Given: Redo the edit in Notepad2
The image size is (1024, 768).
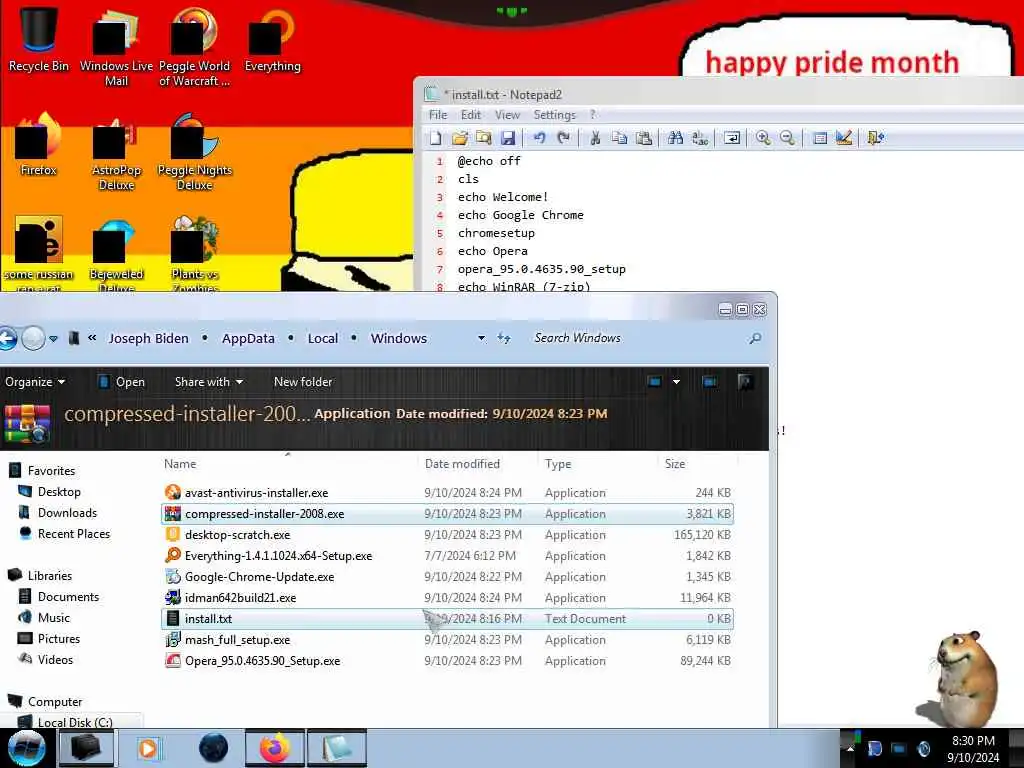Looking at the screenshot, I should point(564,138).
